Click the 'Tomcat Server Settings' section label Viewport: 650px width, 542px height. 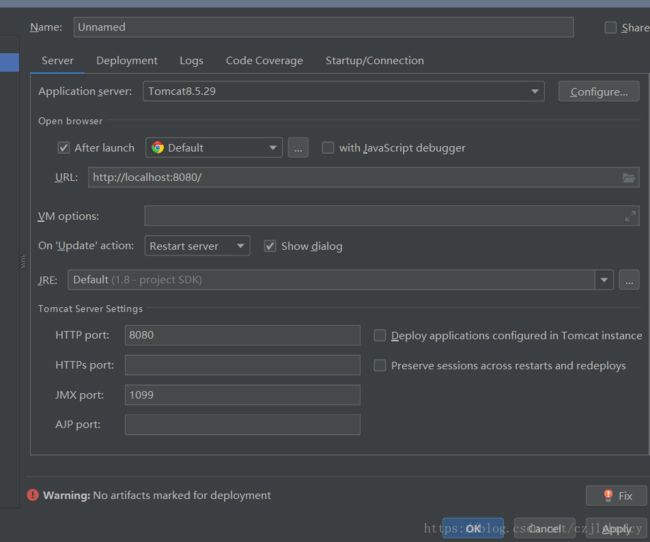pyautogui.click(x=90, y=309)
